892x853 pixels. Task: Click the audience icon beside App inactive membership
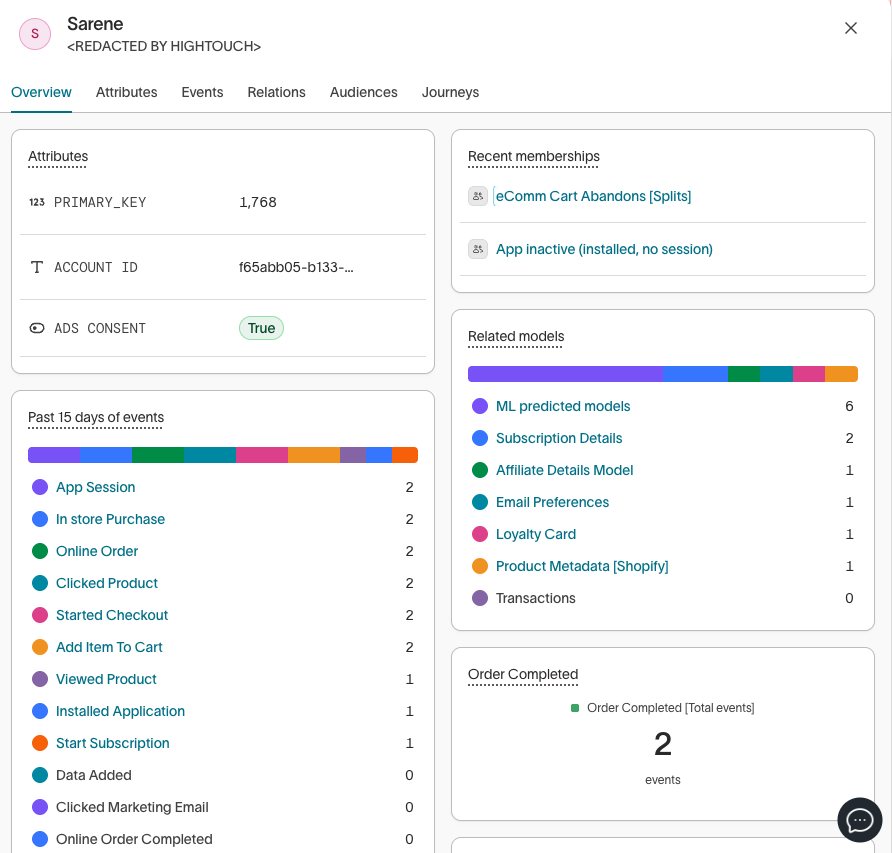coord(478,247)
